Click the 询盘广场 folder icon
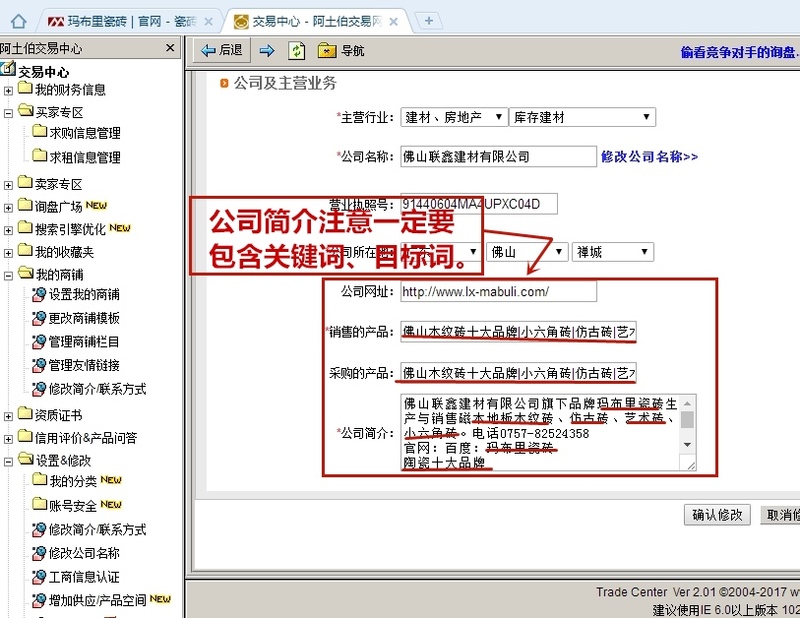 click(x=25, y=205)
